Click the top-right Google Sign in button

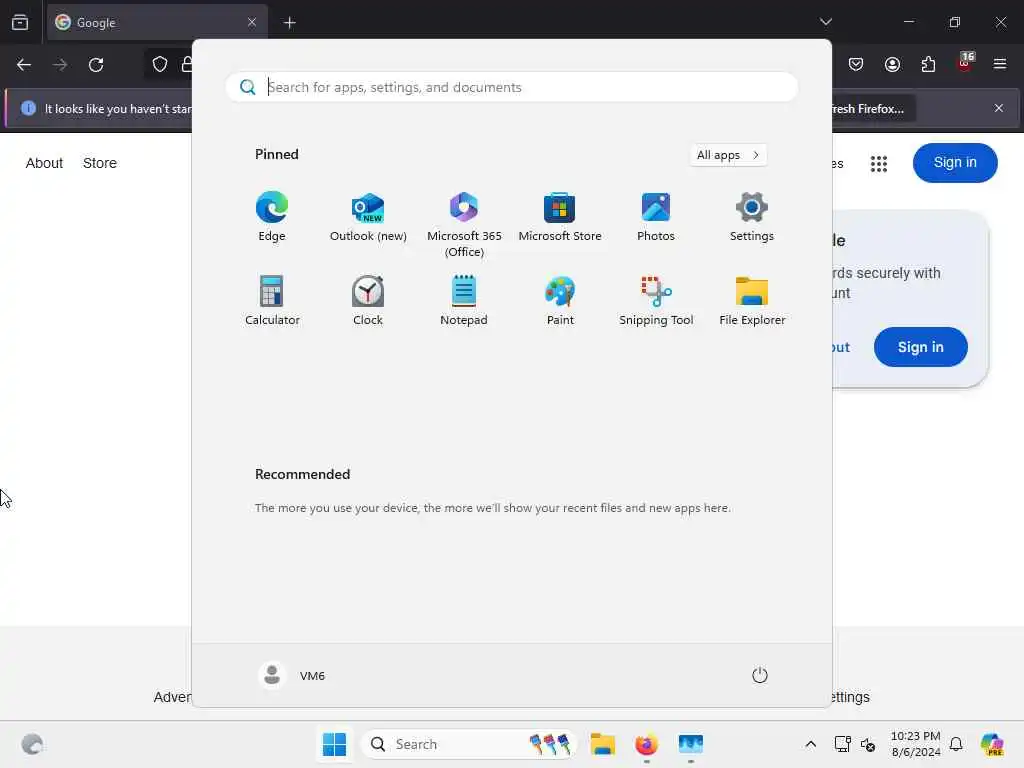click(955, 163)
